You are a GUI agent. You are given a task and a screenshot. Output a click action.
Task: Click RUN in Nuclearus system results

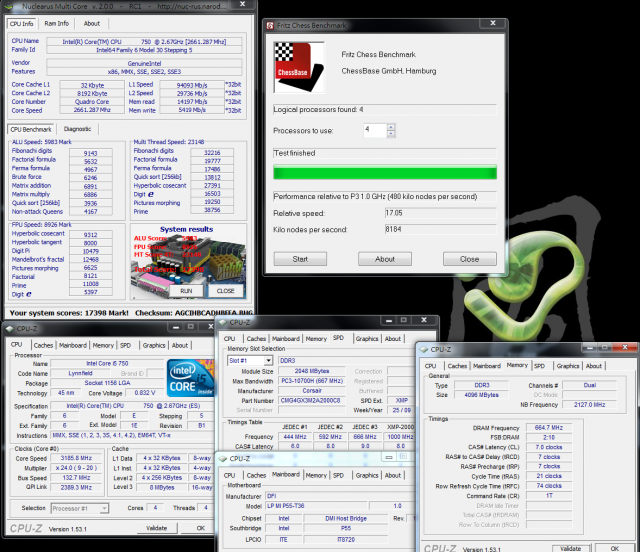(x=186, y=291)
